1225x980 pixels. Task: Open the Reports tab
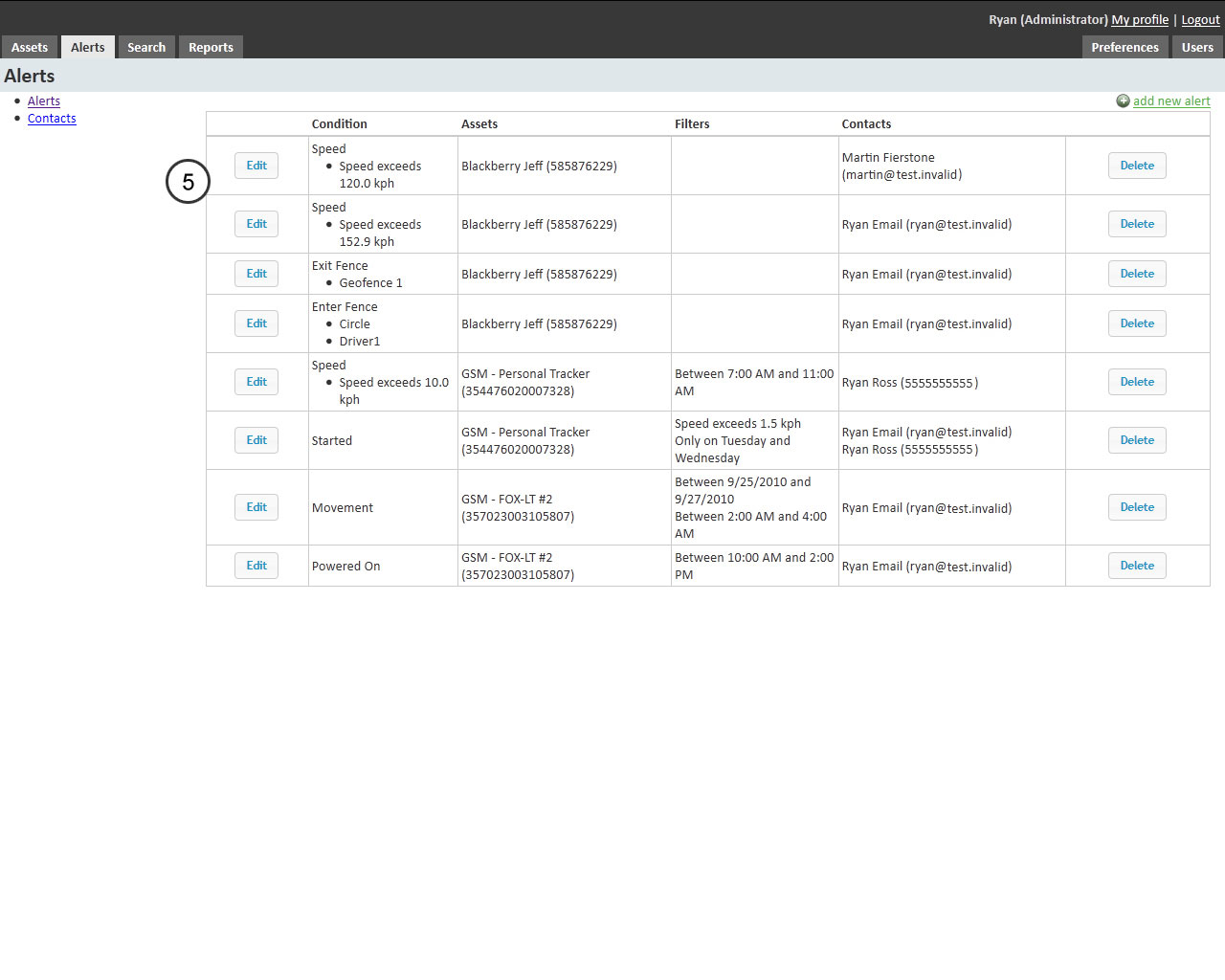point(211,46)
